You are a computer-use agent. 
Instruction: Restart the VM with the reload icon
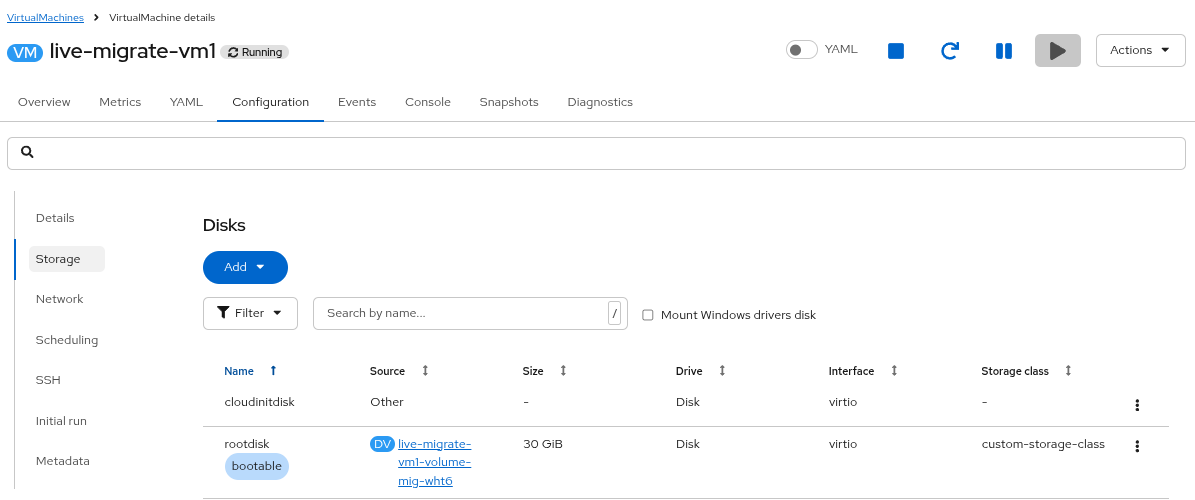[x=950, y=51]
